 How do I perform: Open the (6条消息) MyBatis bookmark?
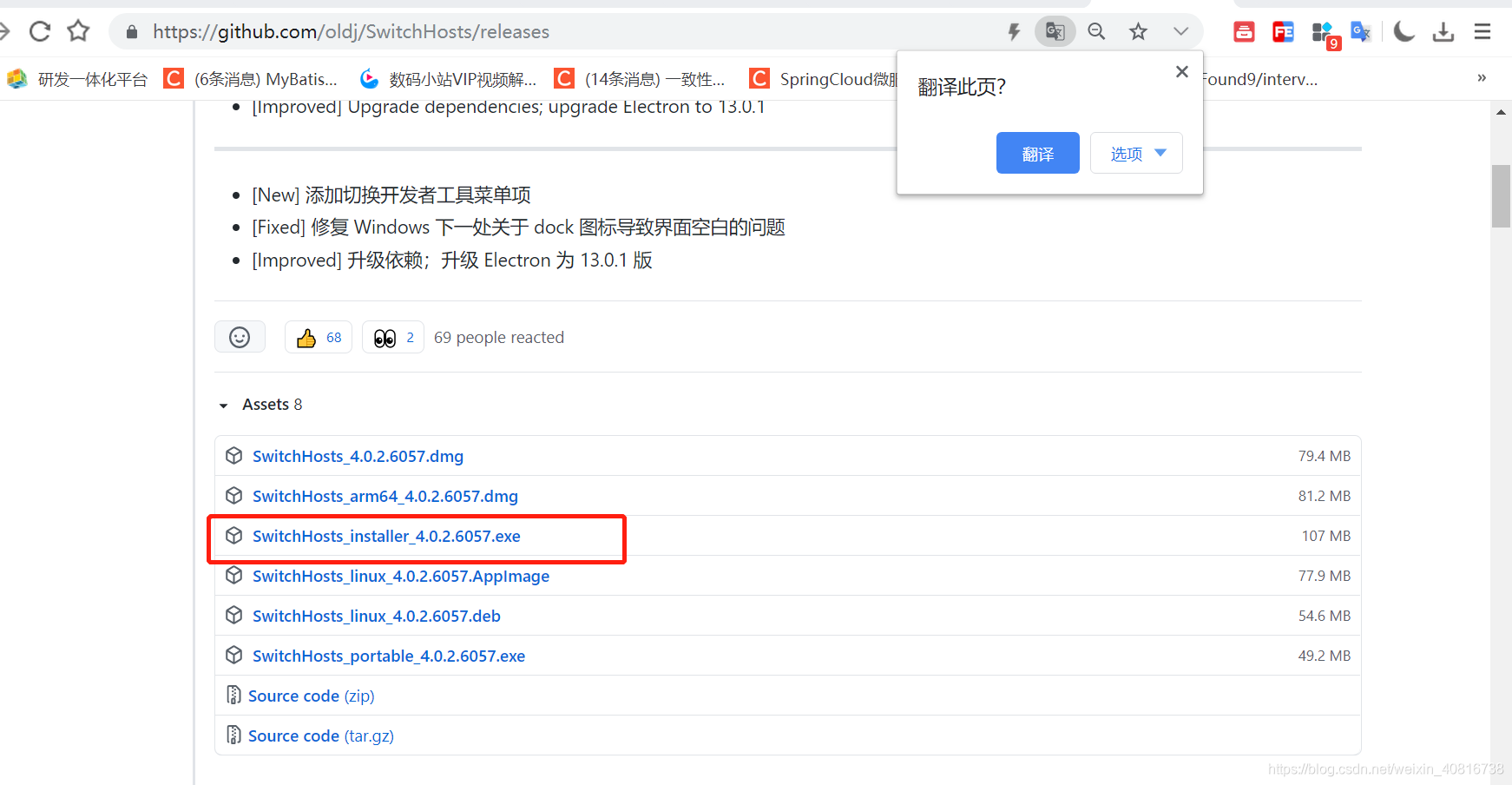[251, 79]
